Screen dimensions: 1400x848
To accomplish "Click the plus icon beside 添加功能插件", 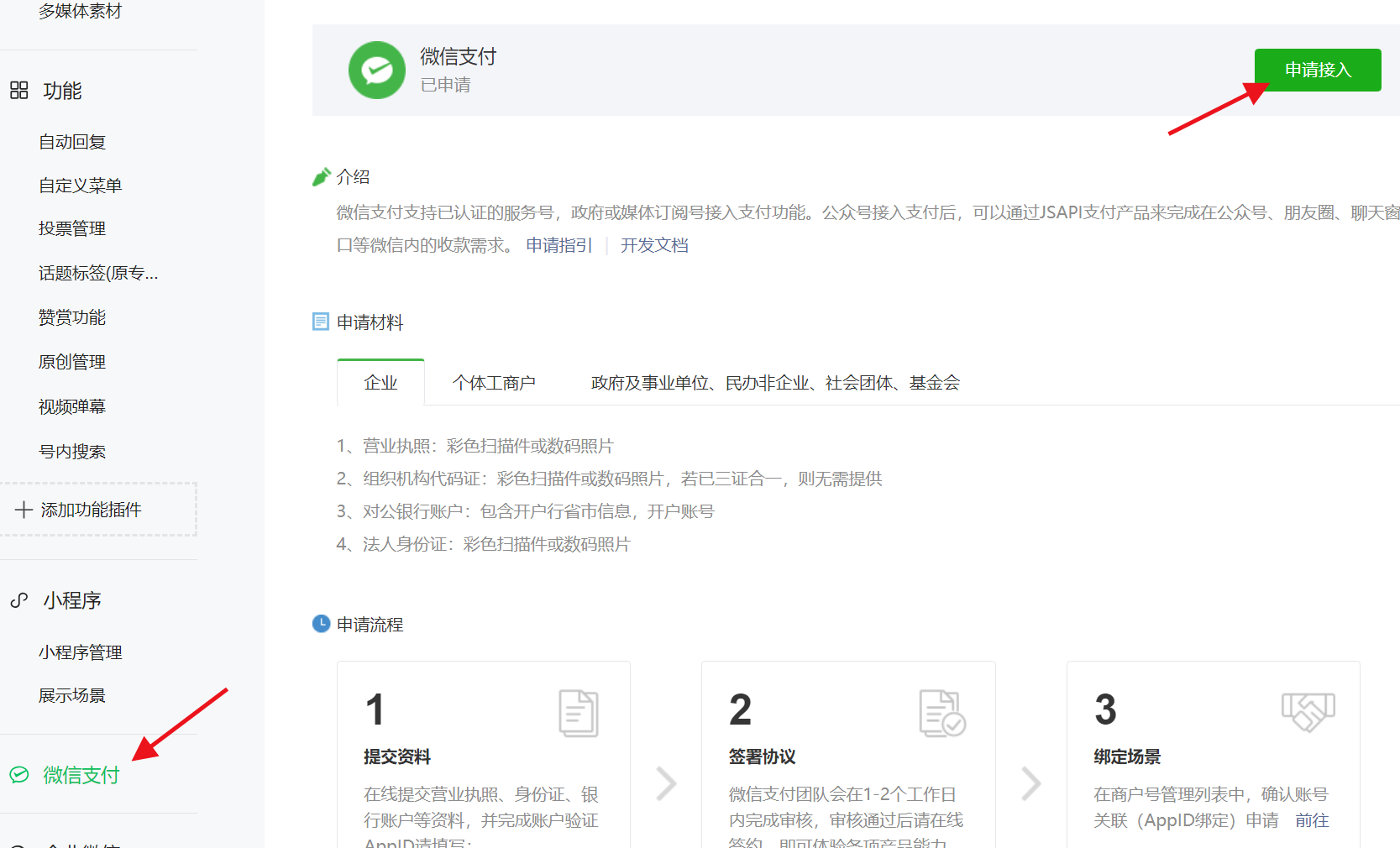I will point(24,510).
